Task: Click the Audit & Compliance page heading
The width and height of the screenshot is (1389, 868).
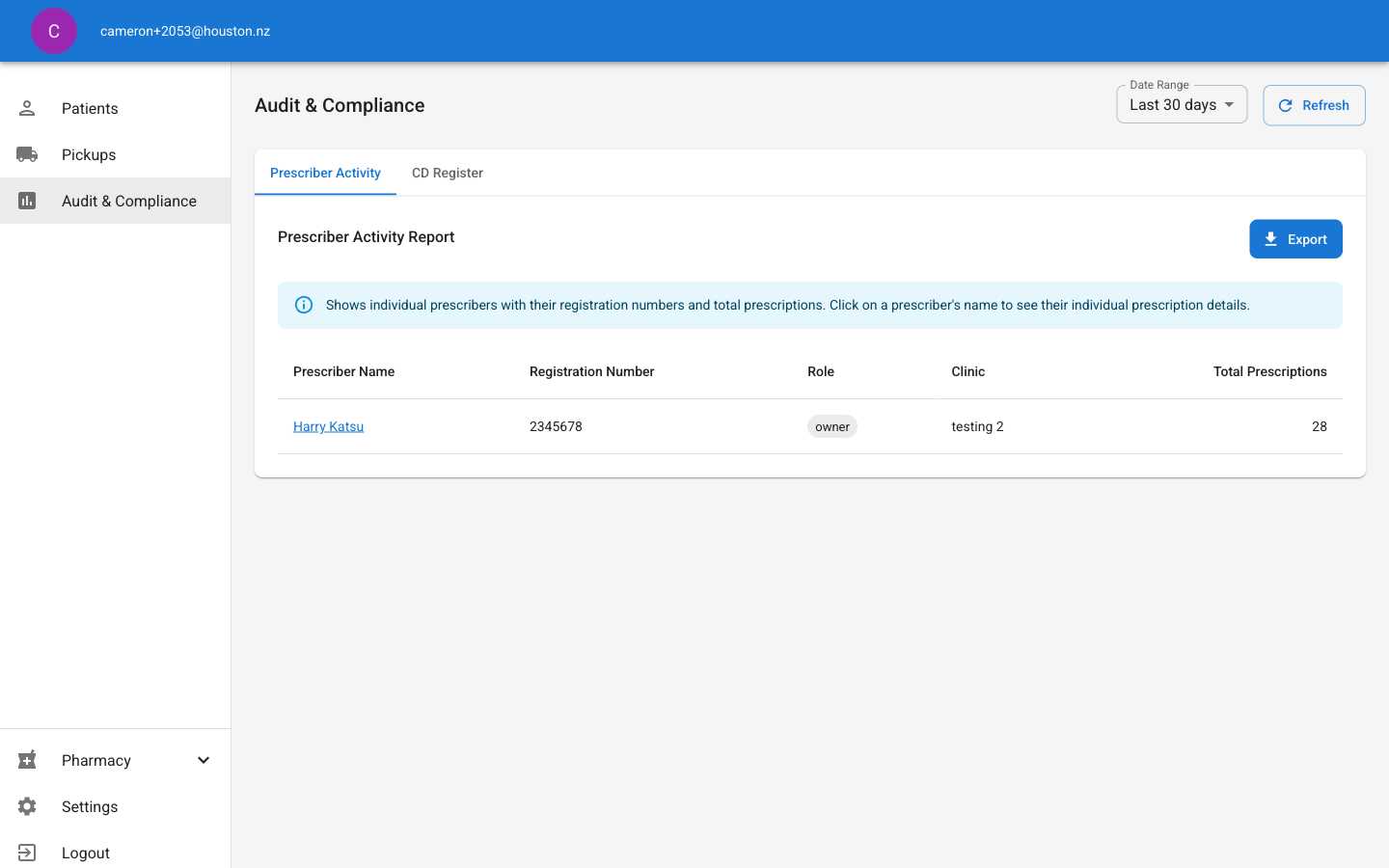Action: click(x=340, y=105)
